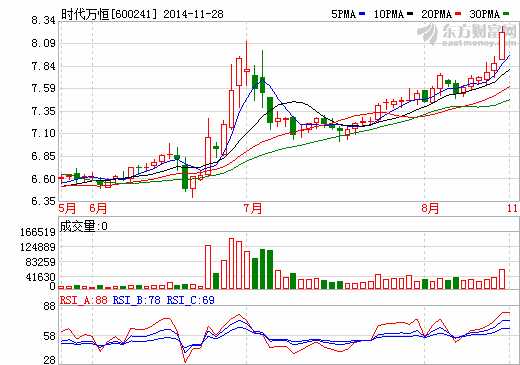Select the 30PMA legend label
Screen dimensions: 520x365
coord(485,14)
